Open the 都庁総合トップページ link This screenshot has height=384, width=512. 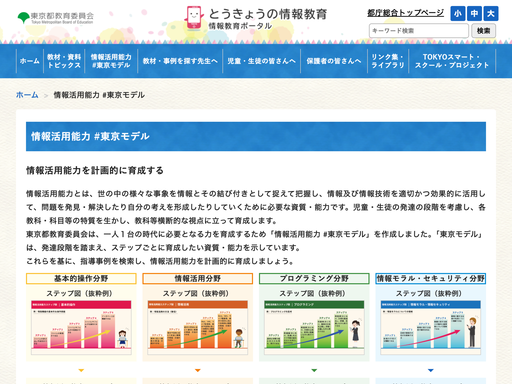click(x=405, y=13)
